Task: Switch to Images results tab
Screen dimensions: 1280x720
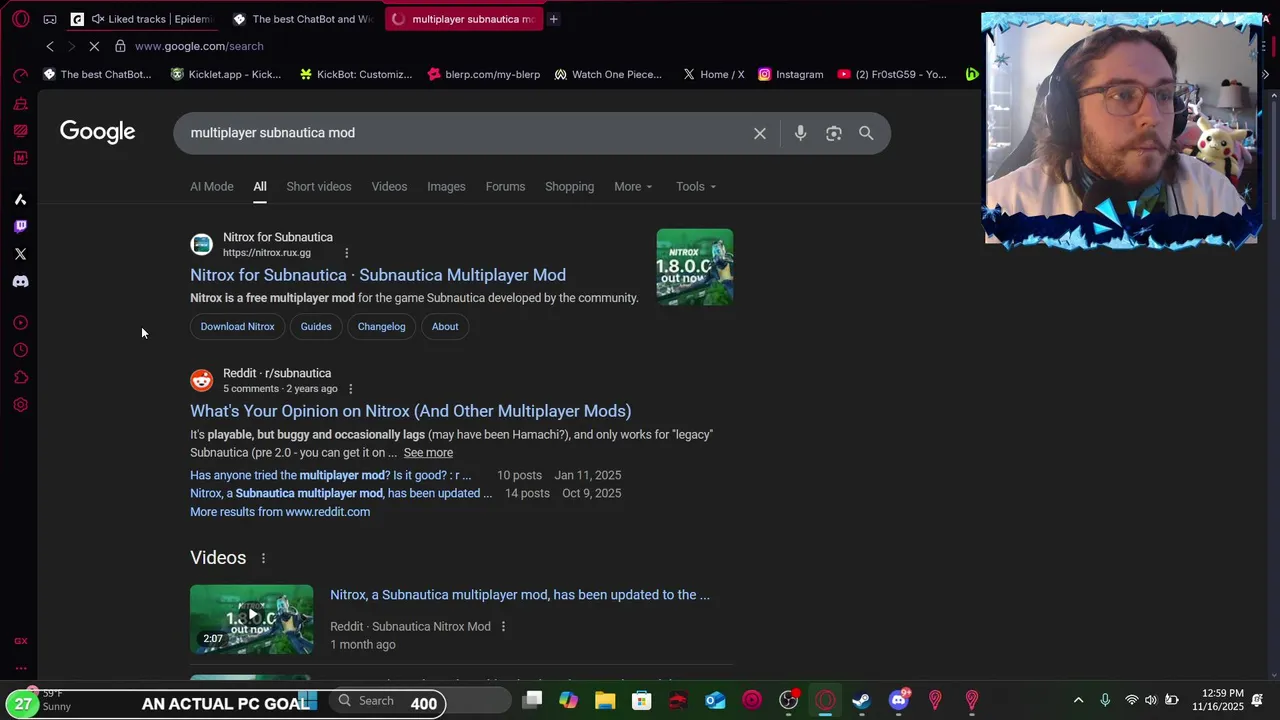Action: coord(446,187)
